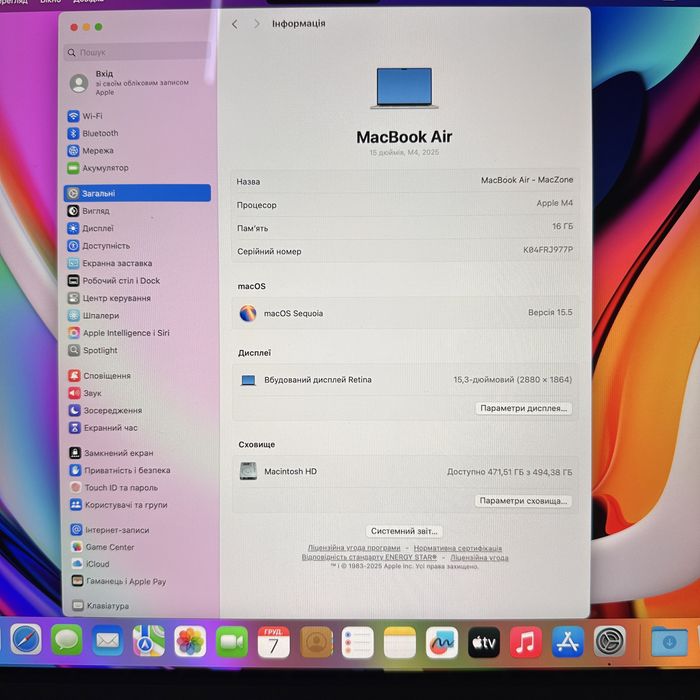Screen dimensions: 700x700
Task: Open Touch ID та пароль settings
Action: tap(114, 488)
